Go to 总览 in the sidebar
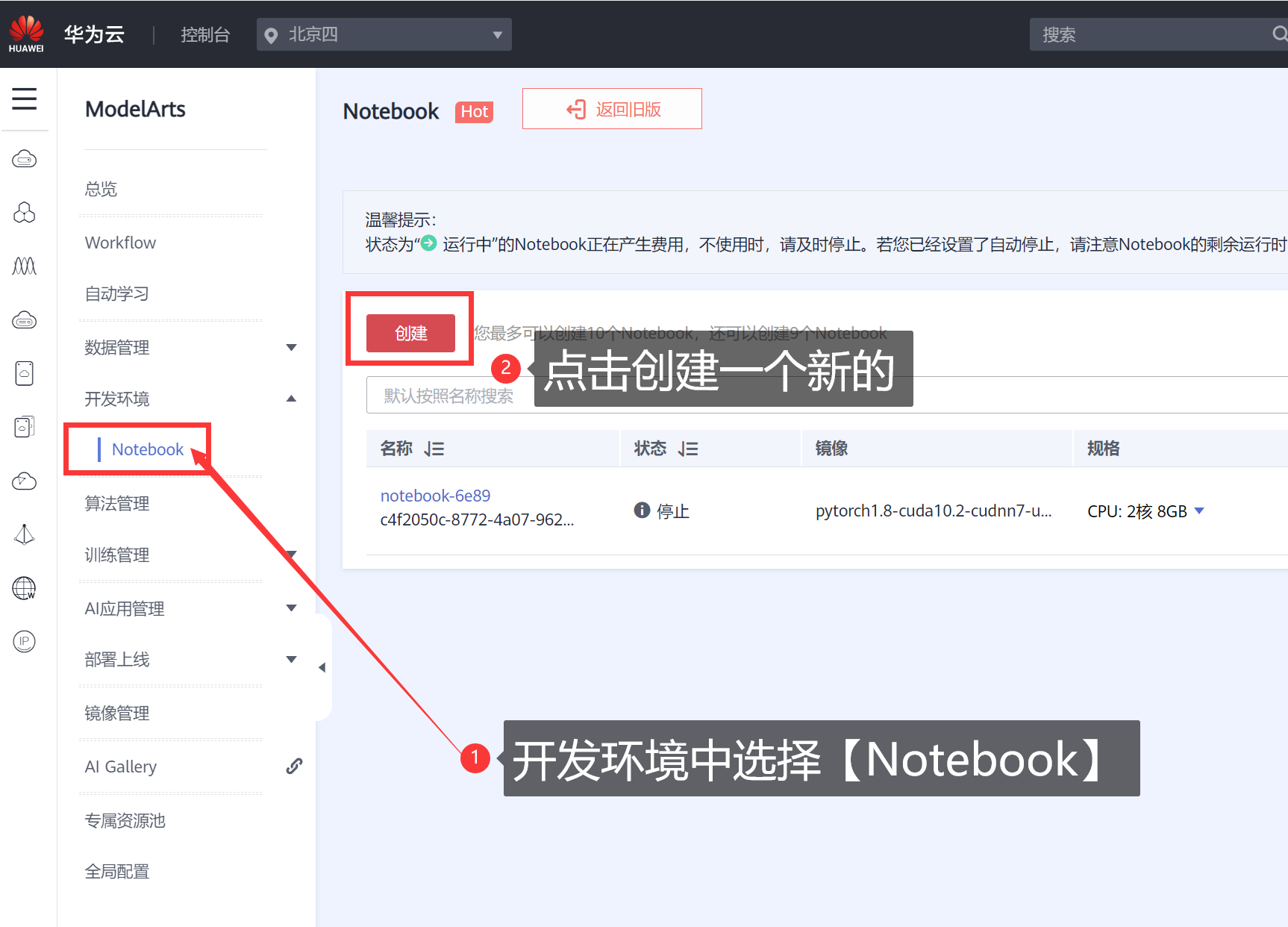The width and height of the screenshot is (1288, 927). (101, 189)
